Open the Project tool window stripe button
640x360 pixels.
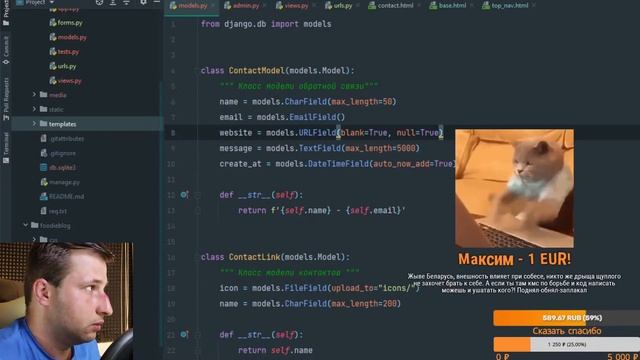pyautogui.click(x=6, y=12)
